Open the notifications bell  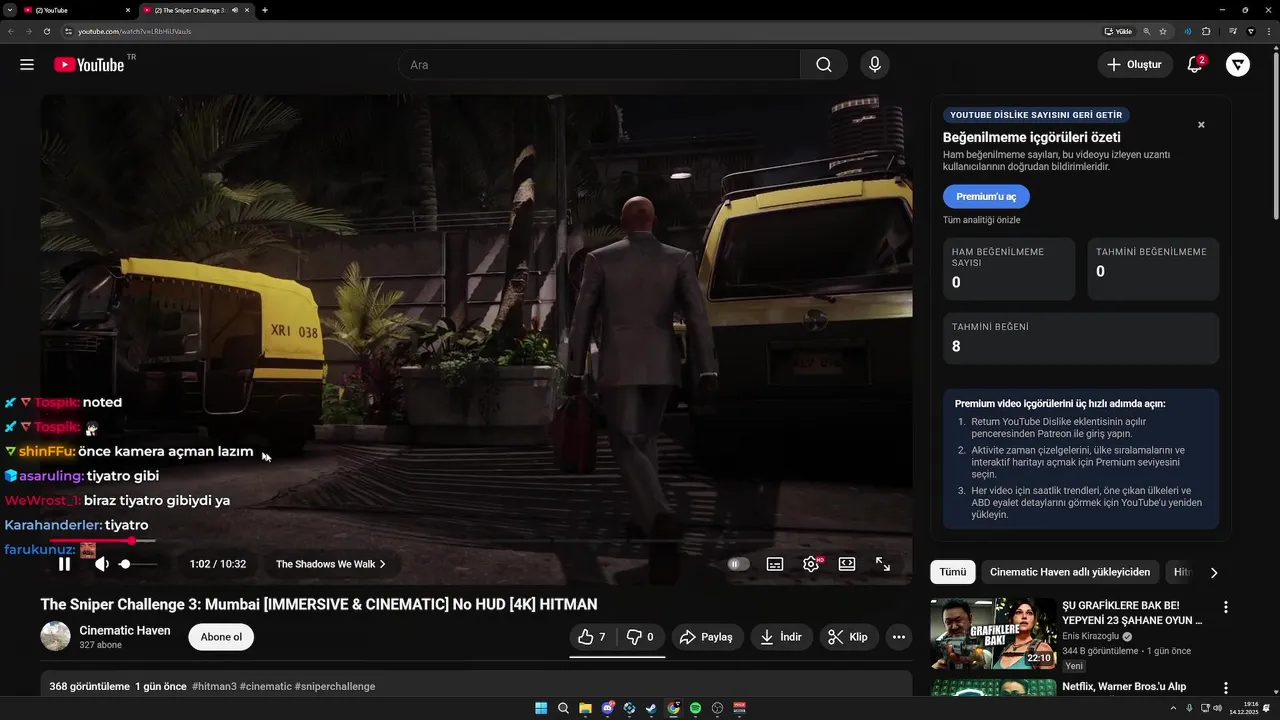1194,65
